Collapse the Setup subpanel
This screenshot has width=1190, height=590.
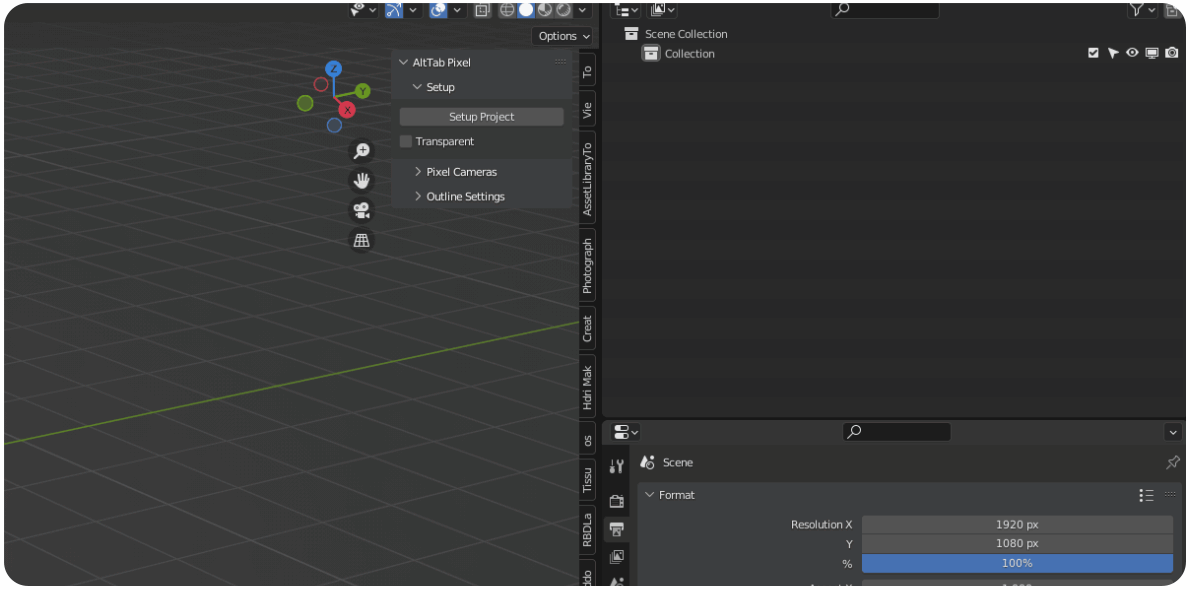pos(417,87)
